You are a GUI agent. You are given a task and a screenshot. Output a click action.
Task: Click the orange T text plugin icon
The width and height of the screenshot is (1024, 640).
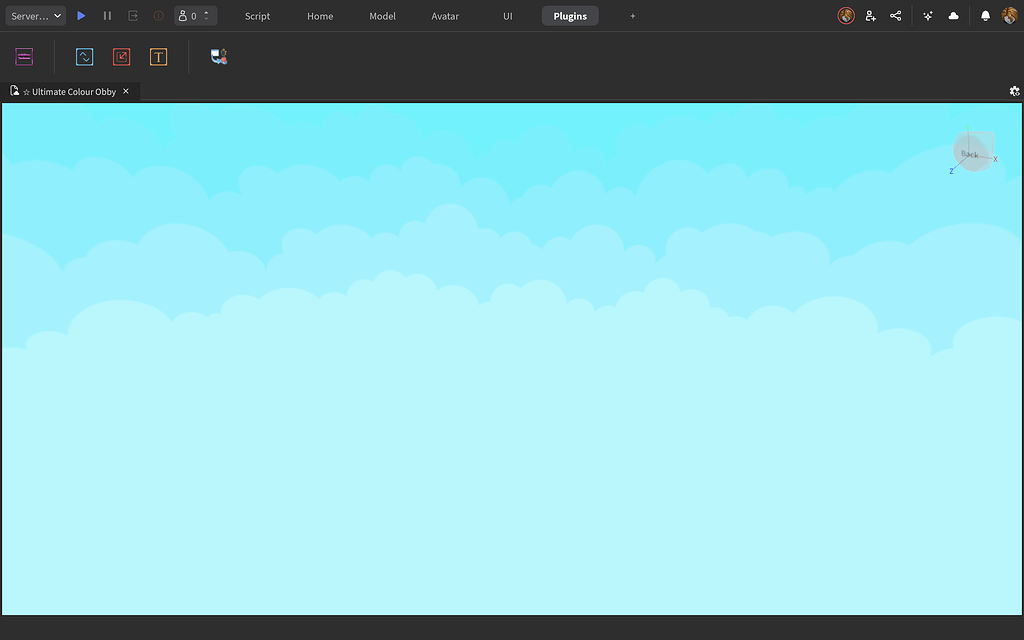pyautogui.click(x=158, y=57)
